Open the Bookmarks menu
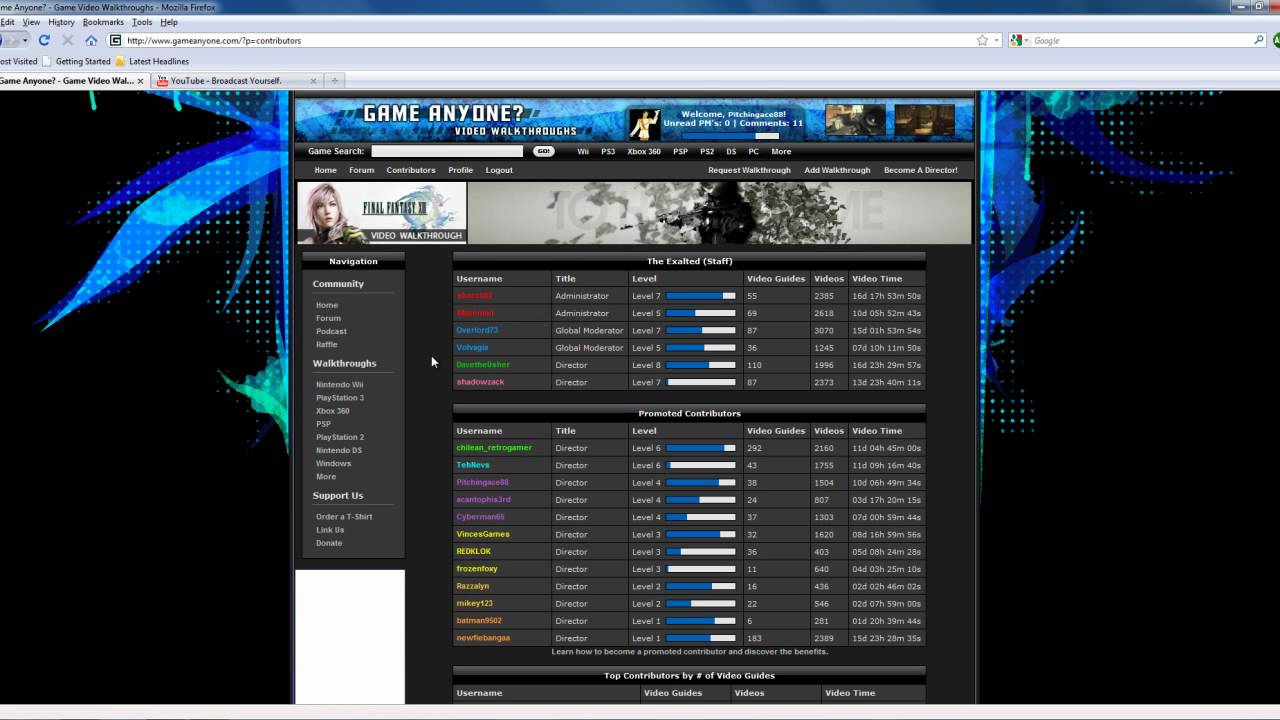The image size is (1280, 720). click(x=103, y=22)
